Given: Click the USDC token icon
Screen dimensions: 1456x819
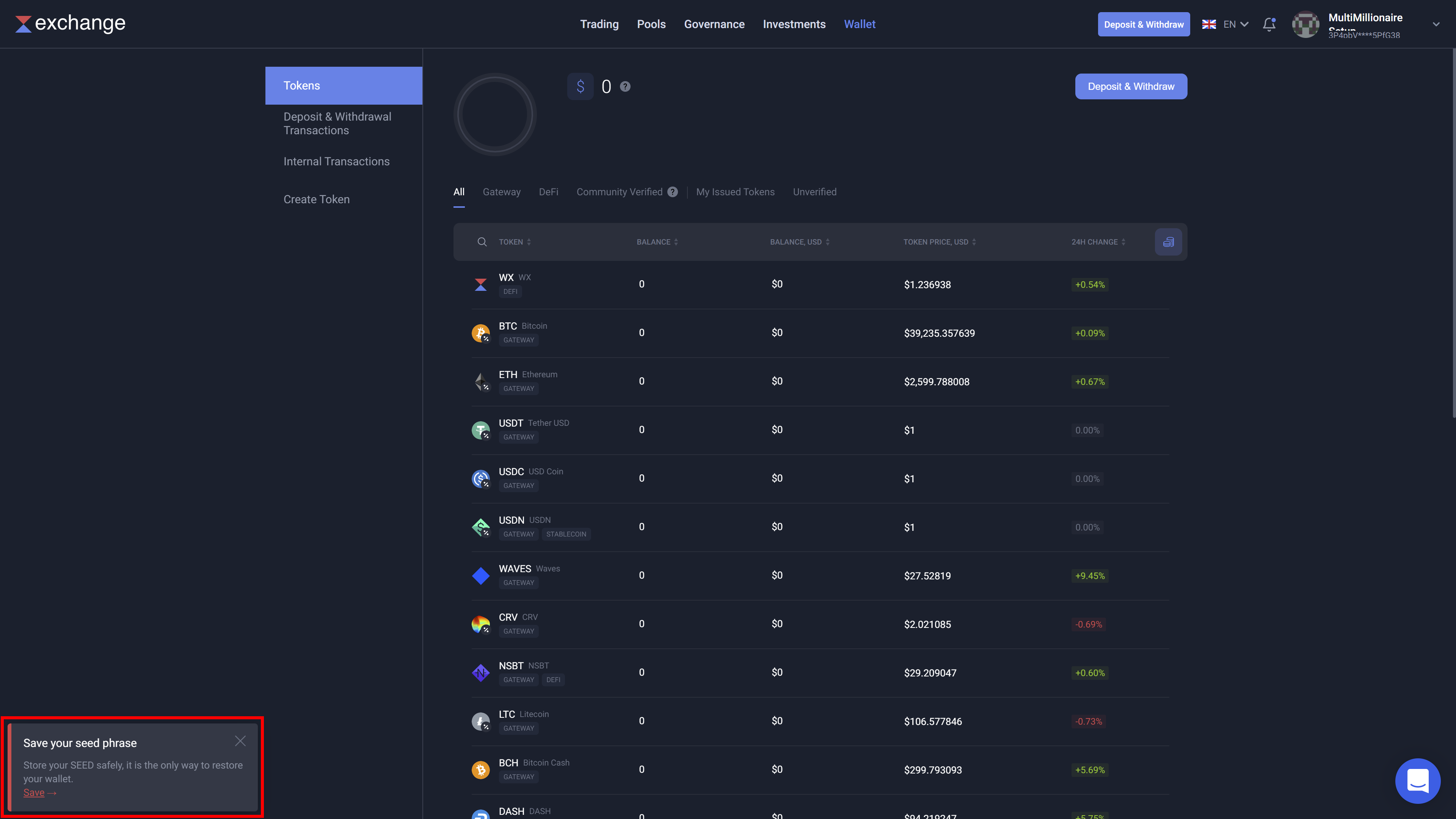Looking at the screenshot, I should (x=481, y=479).
